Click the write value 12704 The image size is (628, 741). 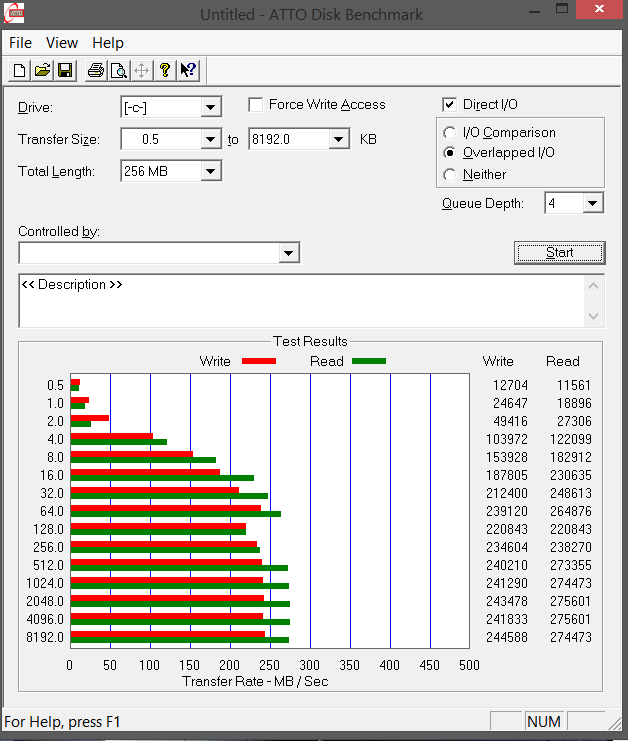coord(510,386)
